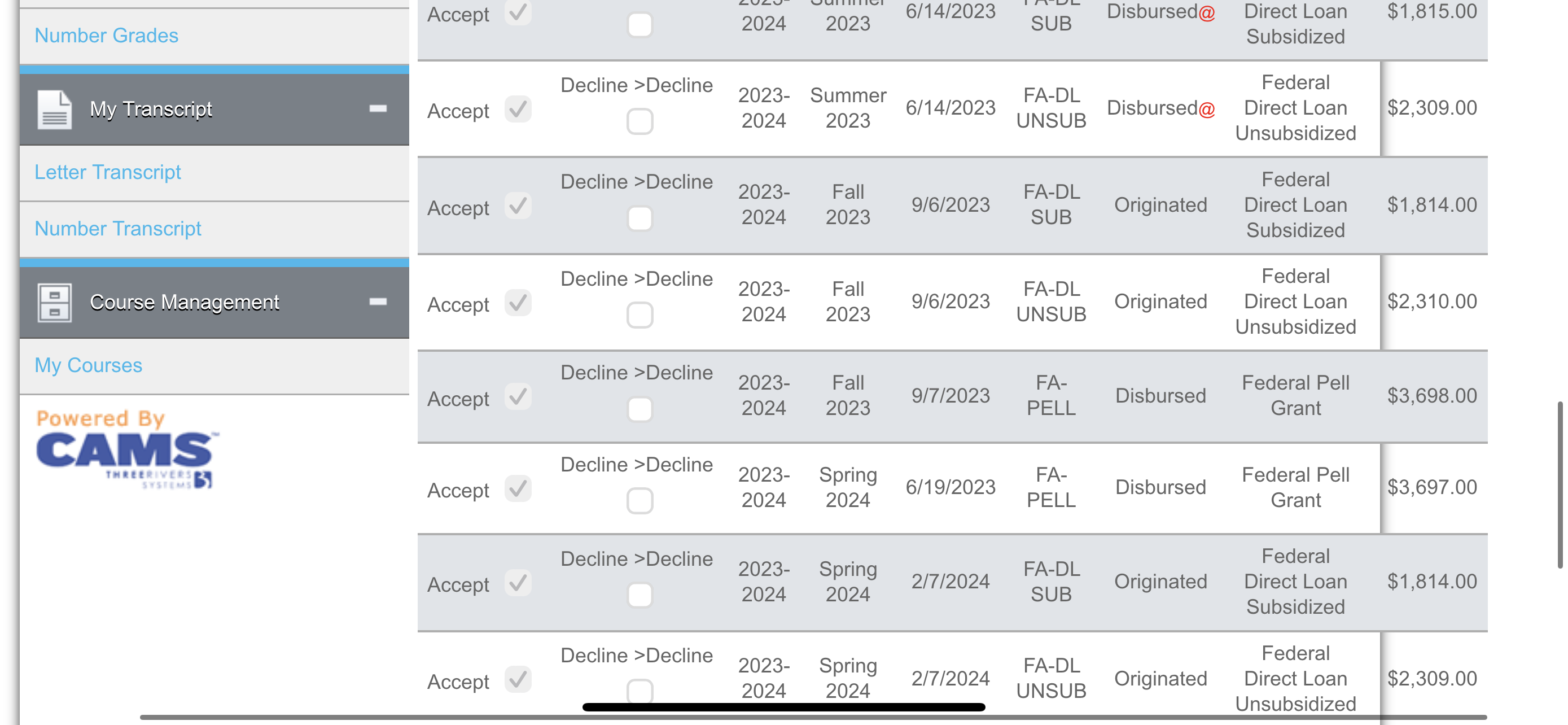Check the Decline box for the Fall 2023 FA-DL UNSUB loan
The width and height of the screenshot is (1568, 725).
coord(640,315)
